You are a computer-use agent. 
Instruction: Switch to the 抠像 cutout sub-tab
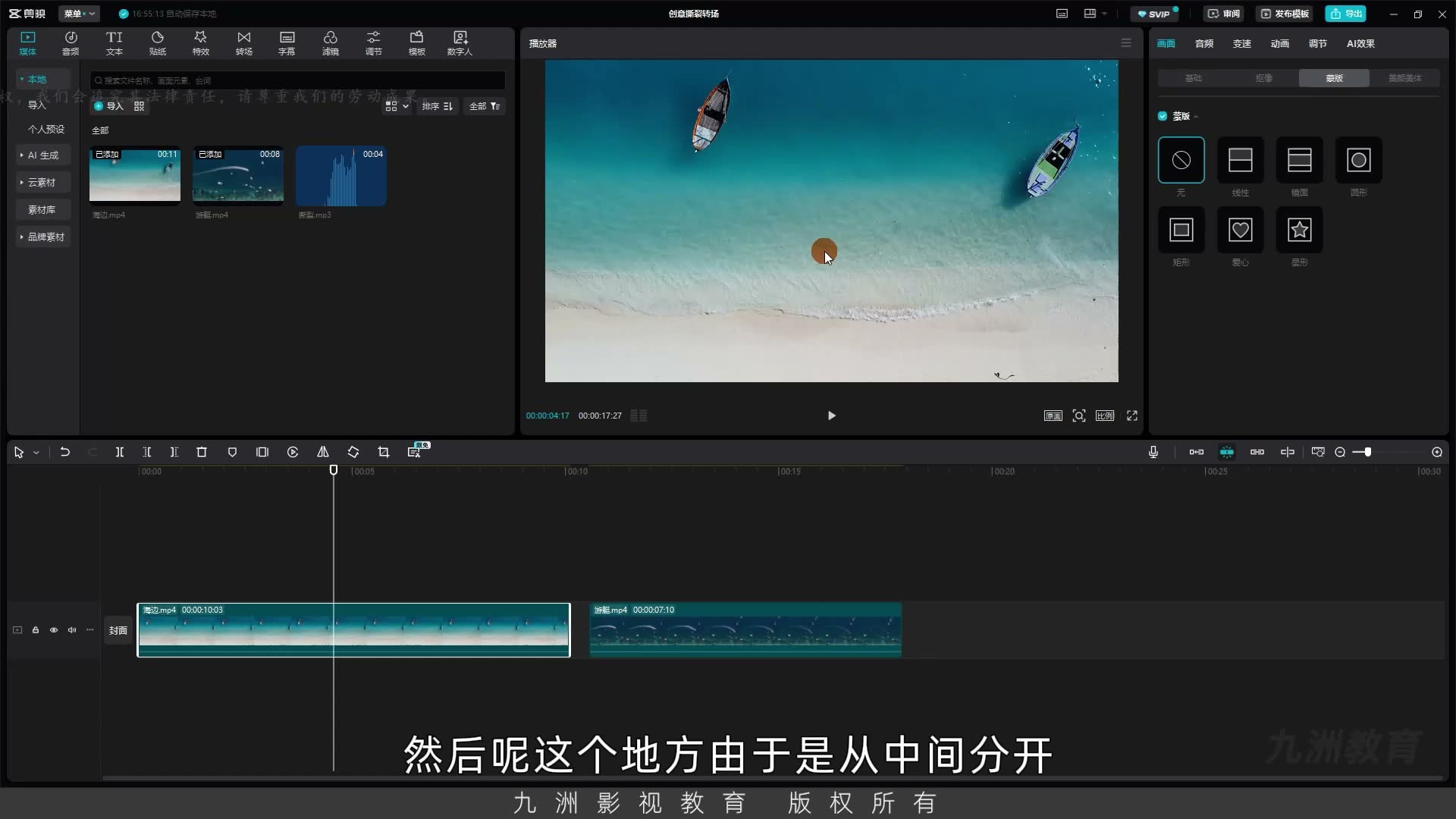[x=1264, y=78]
